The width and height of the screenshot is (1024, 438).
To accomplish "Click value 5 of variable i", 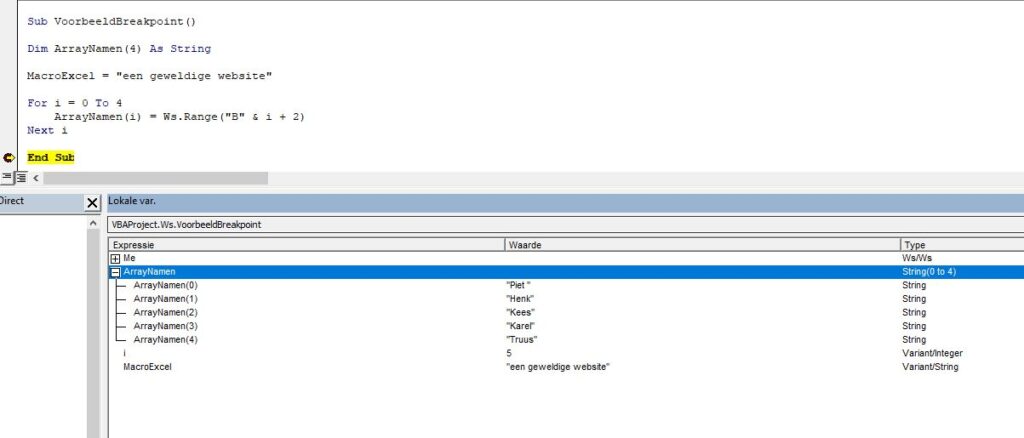I will (x=511, y=353).
